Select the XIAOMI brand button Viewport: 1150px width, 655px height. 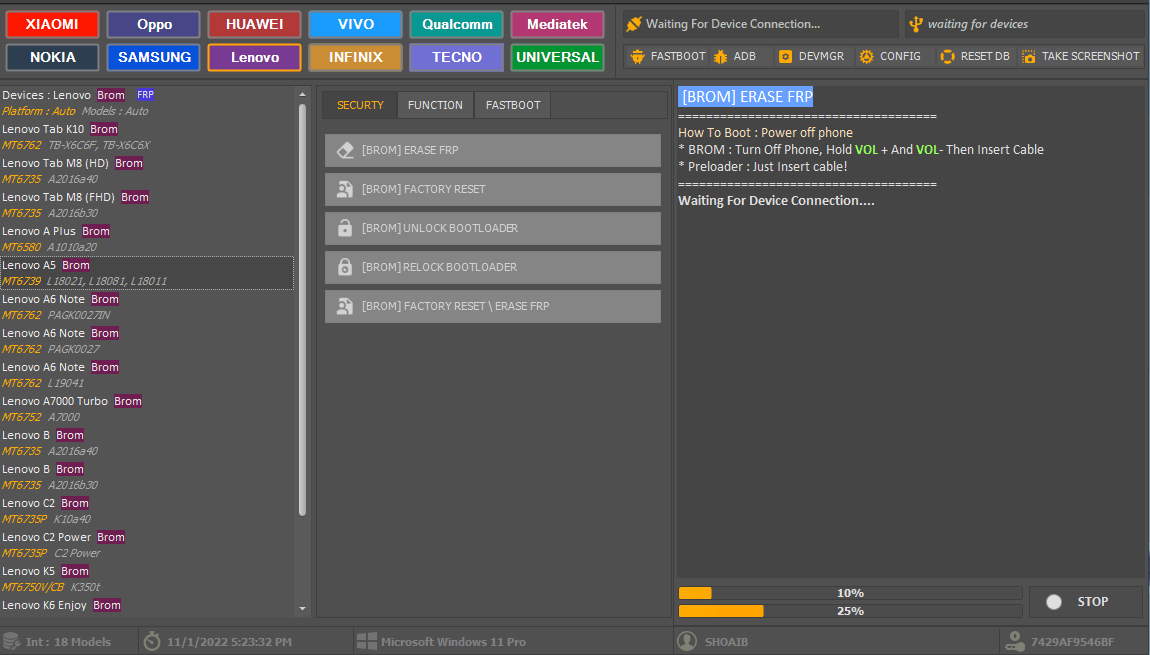pyautogui.click(x=52, y=24)
